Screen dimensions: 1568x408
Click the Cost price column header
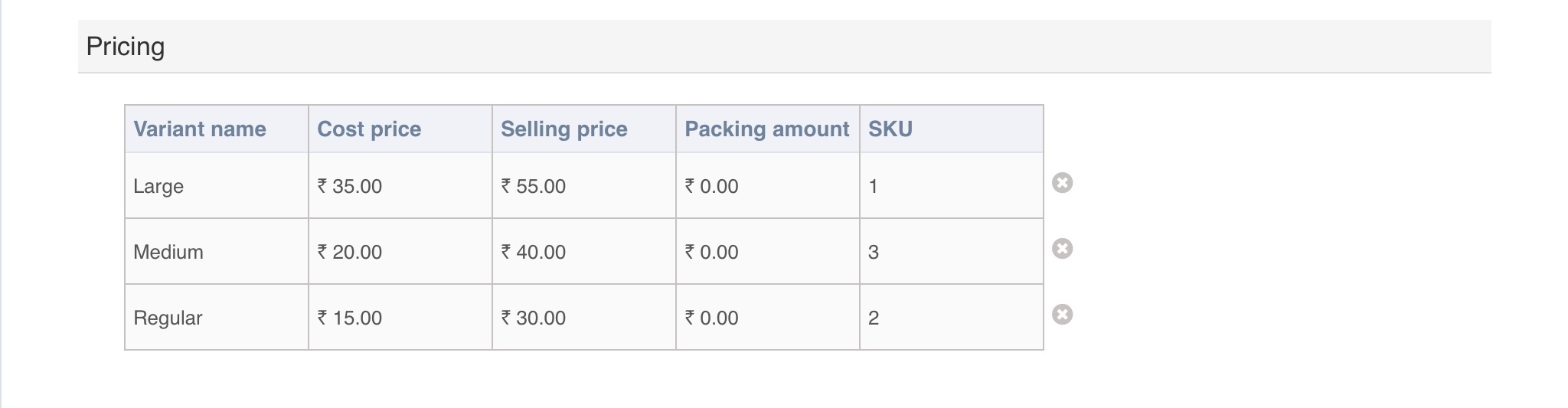point(369,129)
